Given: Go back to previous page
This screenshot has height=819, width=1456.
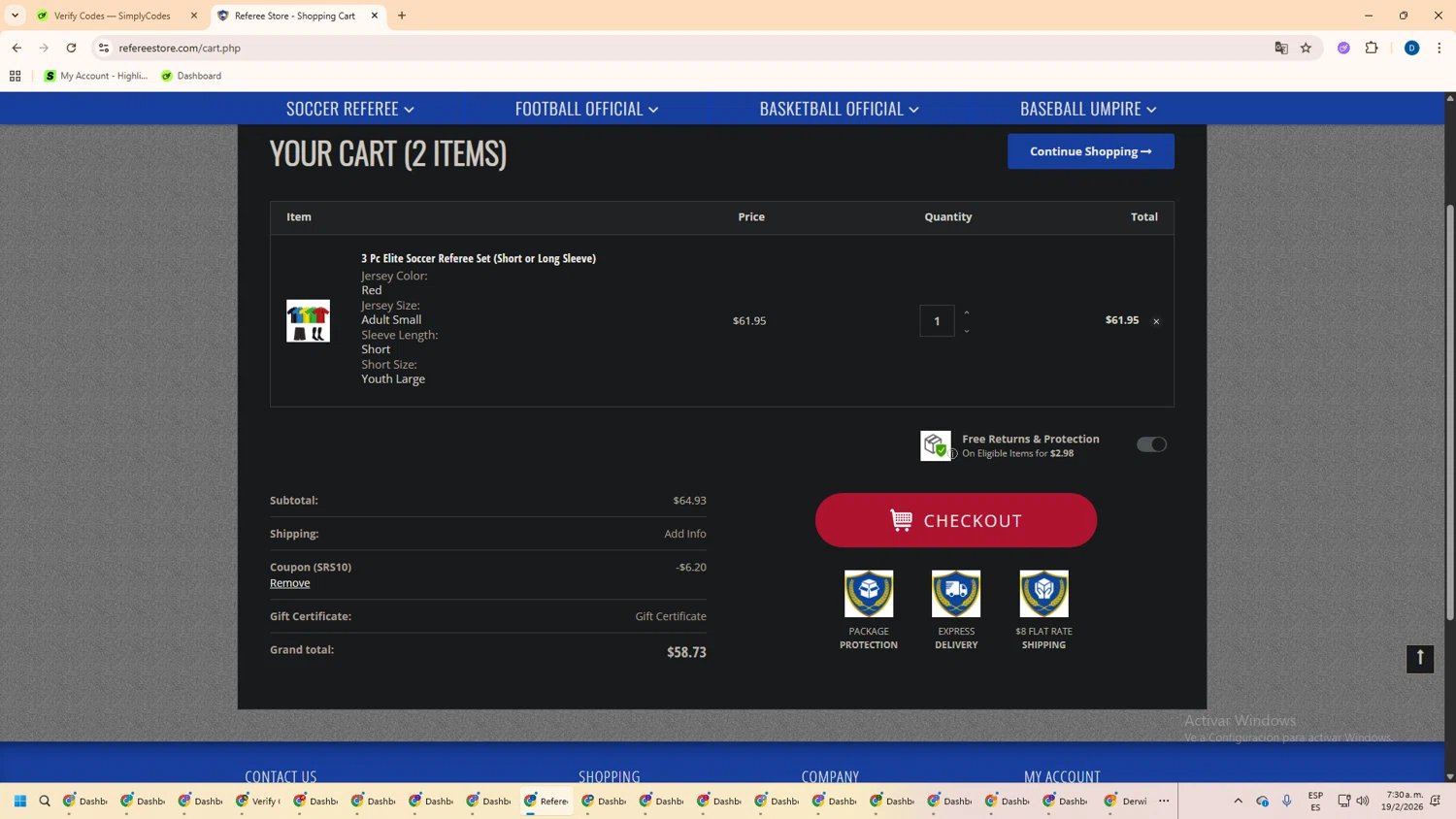Looking at the screenshot, I should pyautogui.click(x=17, y=48).
